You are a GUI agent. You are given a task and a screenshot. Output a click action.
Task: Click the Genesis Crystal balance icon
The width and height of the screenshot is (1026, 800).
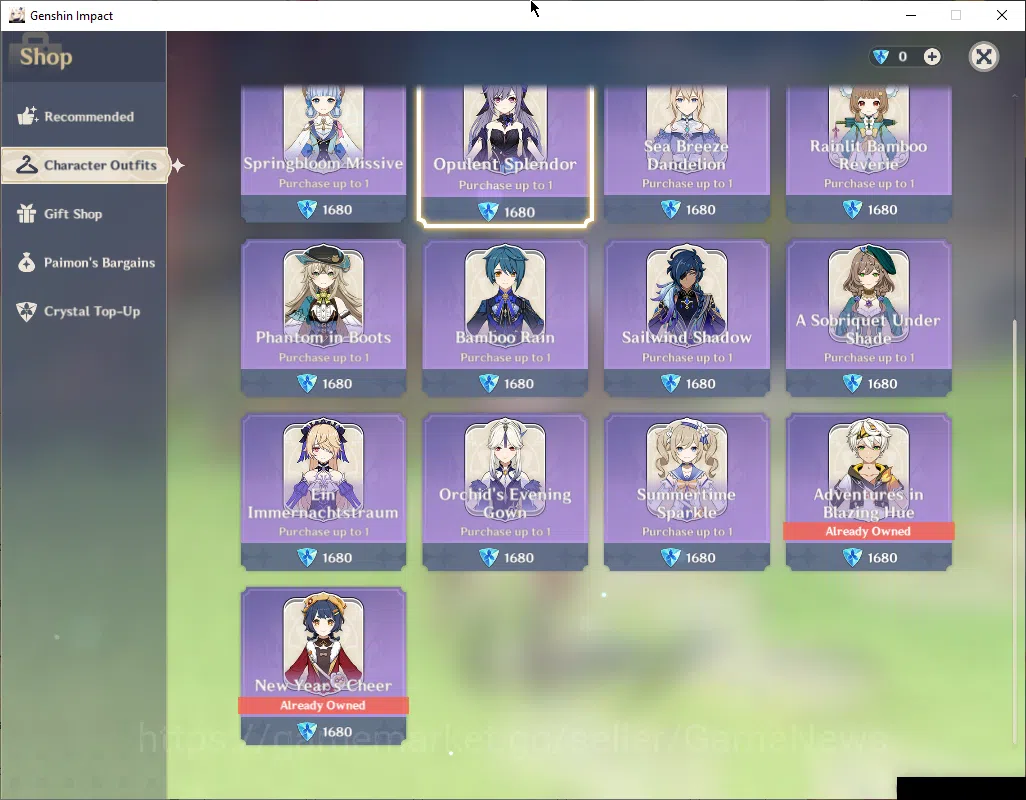coord(881,57)
